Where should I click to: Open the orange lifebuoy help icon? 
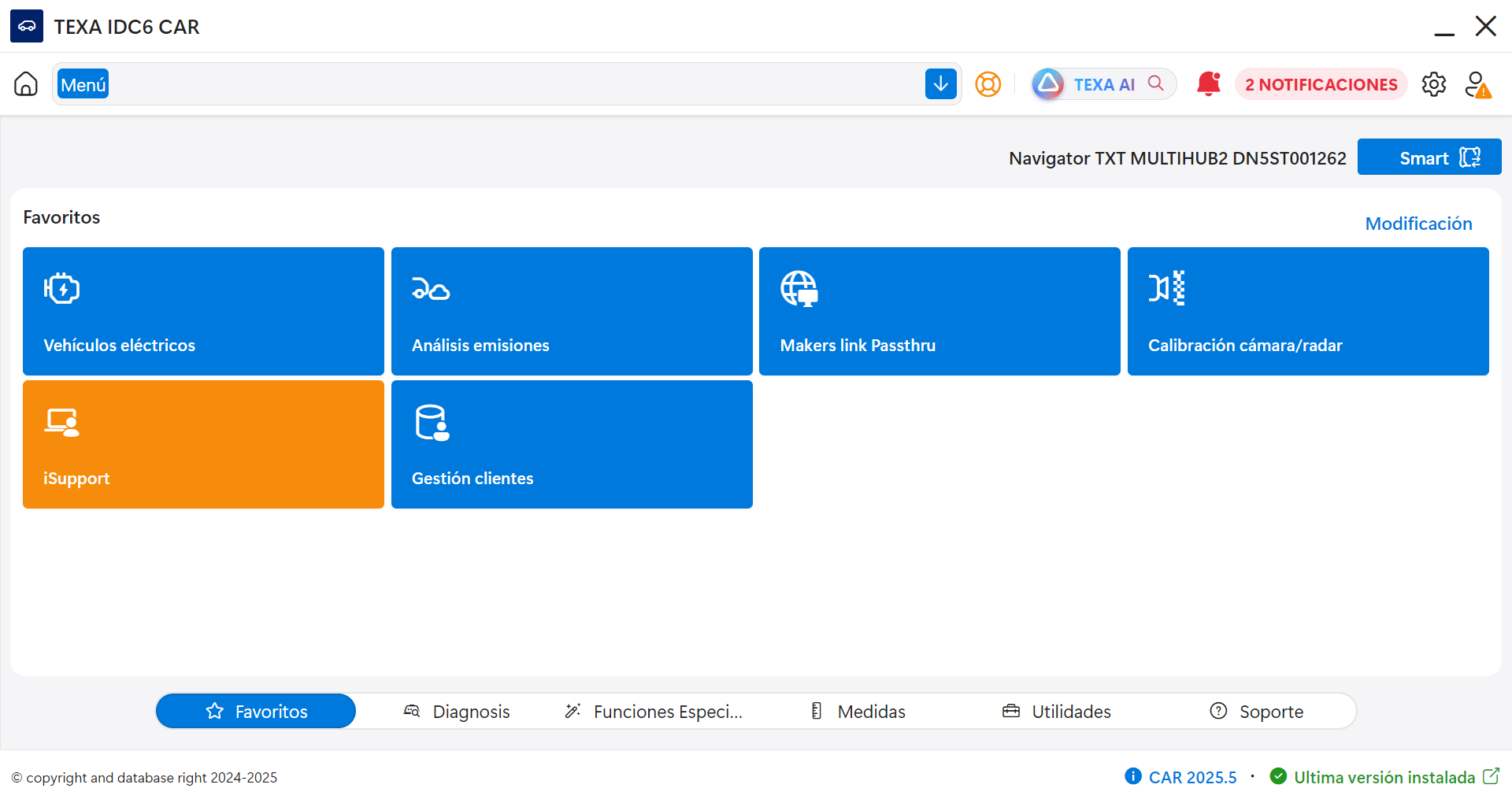[988, 84]
